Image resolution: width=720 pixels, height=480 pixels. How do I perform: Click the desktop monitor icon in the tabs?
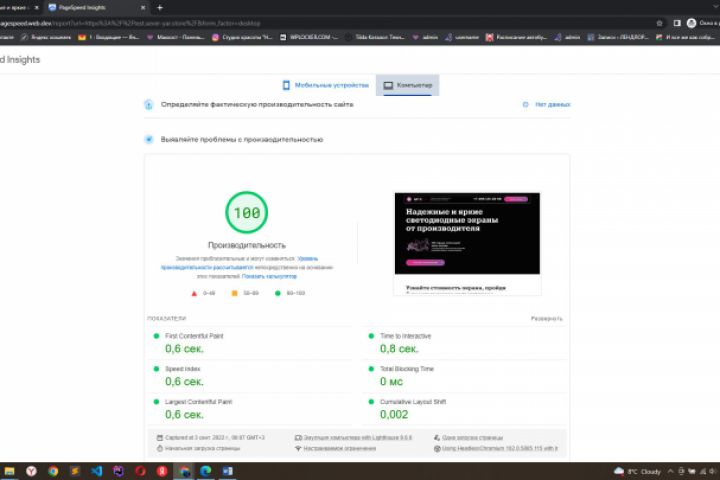388,85
